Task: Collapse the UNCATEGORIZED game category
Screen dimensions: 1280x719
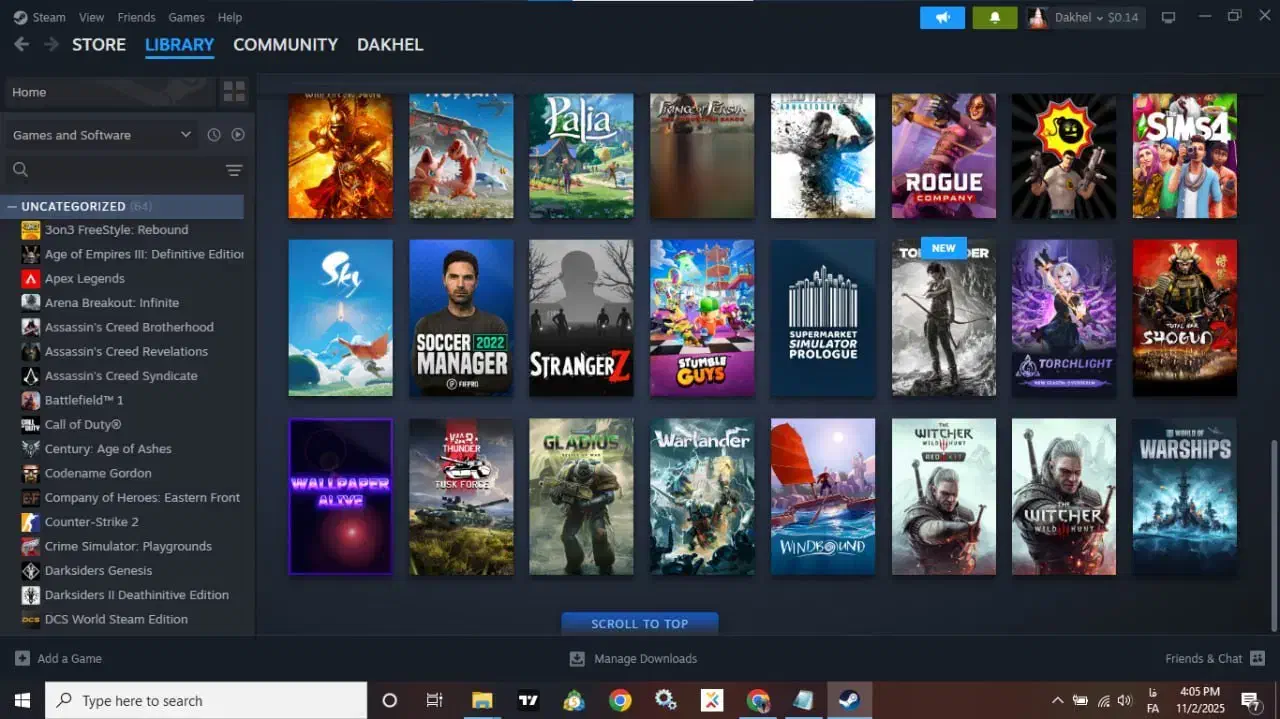Action: pyautogui.click(x=12, y=206)
